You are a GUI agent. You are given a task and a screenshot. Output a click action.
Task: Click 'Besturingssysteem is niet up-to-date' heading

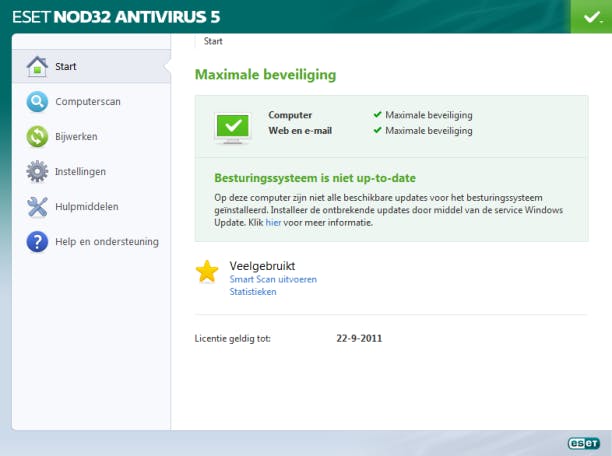[x=315, y=178]
